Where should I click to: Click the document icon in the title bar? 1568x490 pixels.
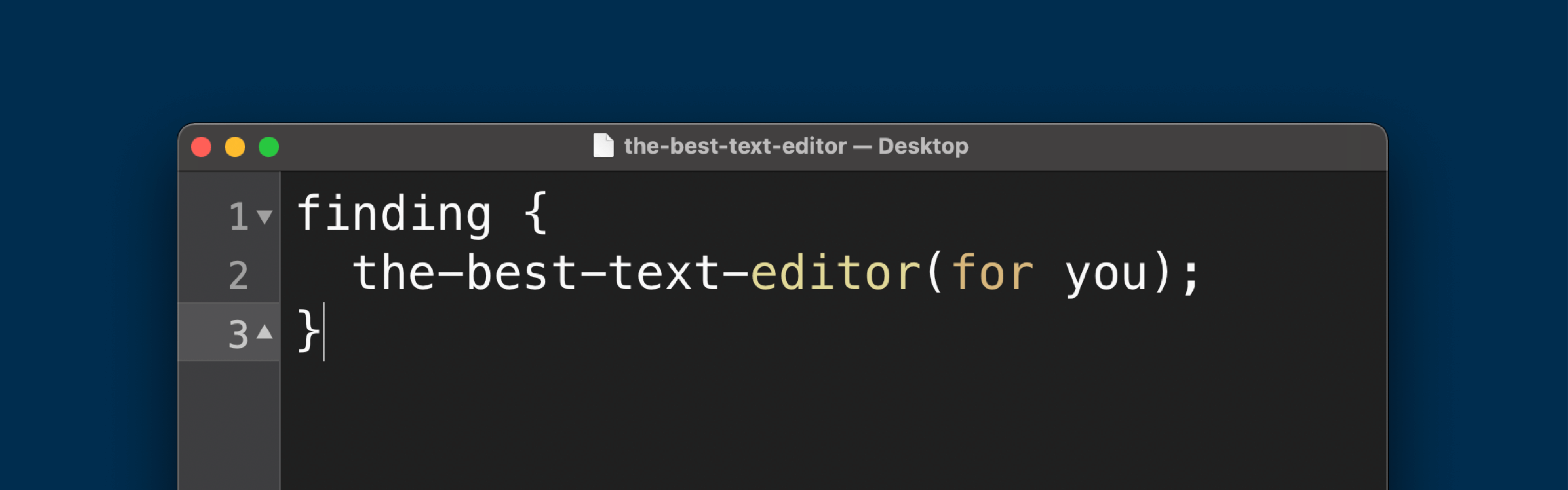pyautogui.click(x=605, y=146)
